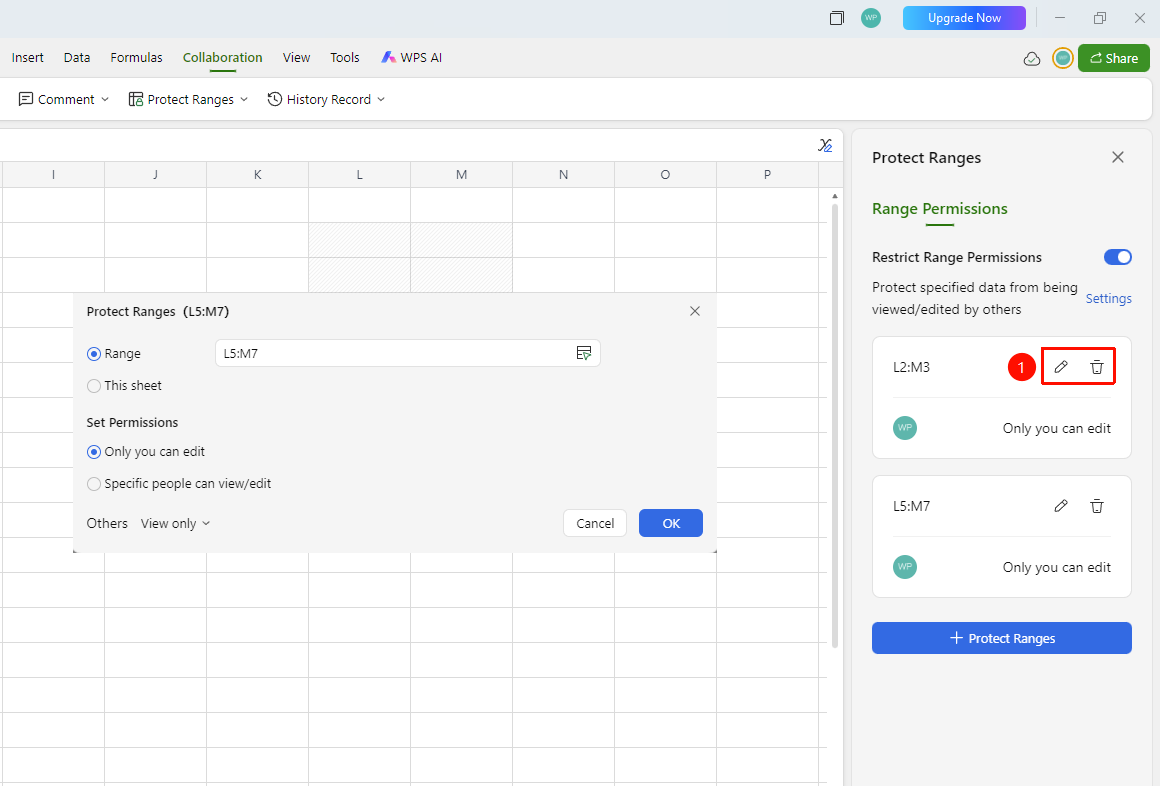
Task: Click the L5:M7 range input field
Action: pyautogui.click(x=408, y=353)
